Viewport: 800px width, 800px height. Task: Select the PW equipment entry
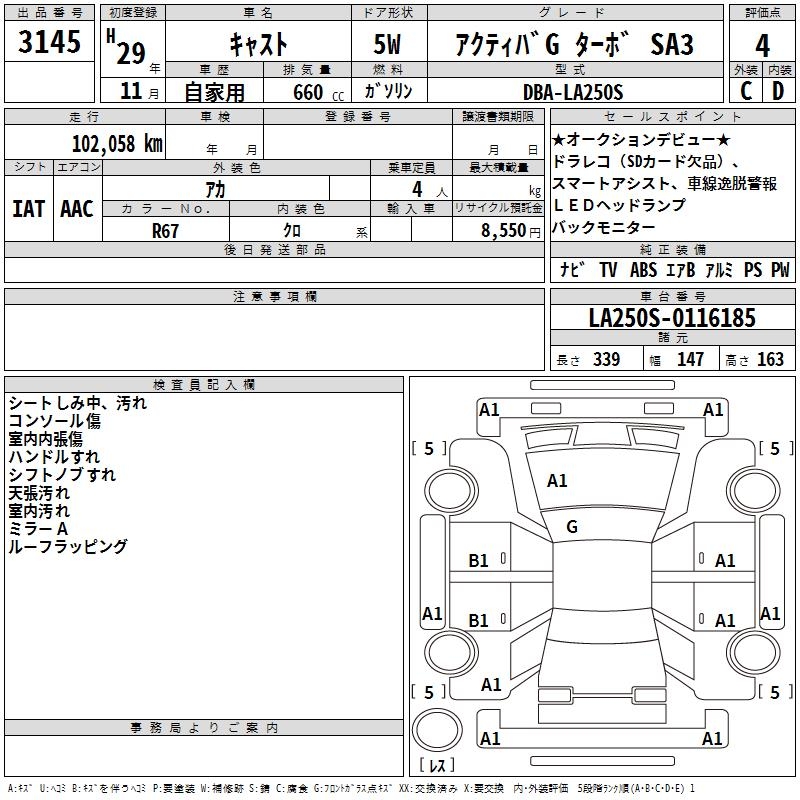(780, 269)
